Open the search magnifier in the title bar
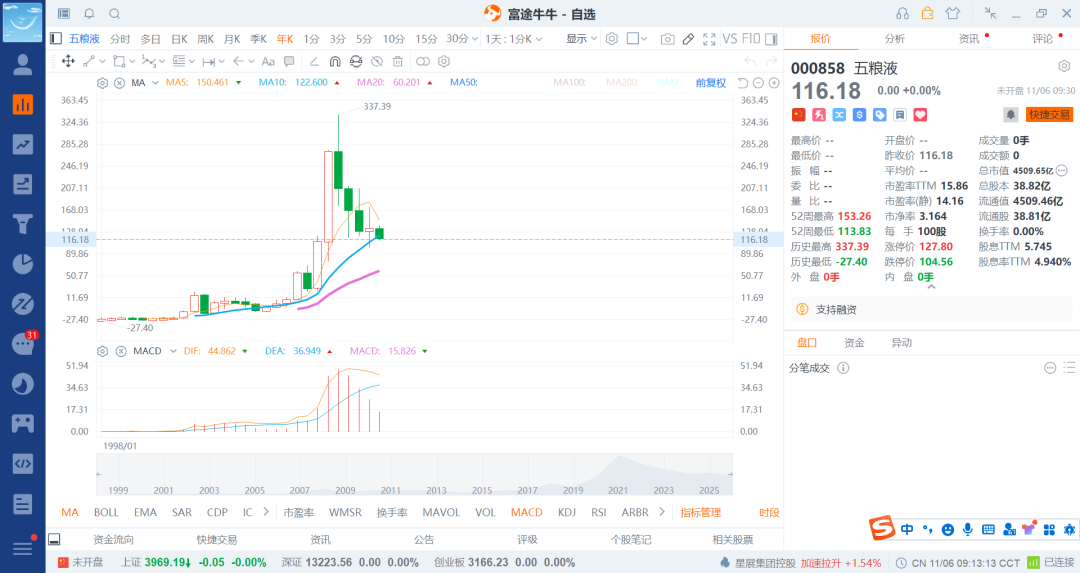Screen dimensions: 1080x573 click(x=115, y=14)
